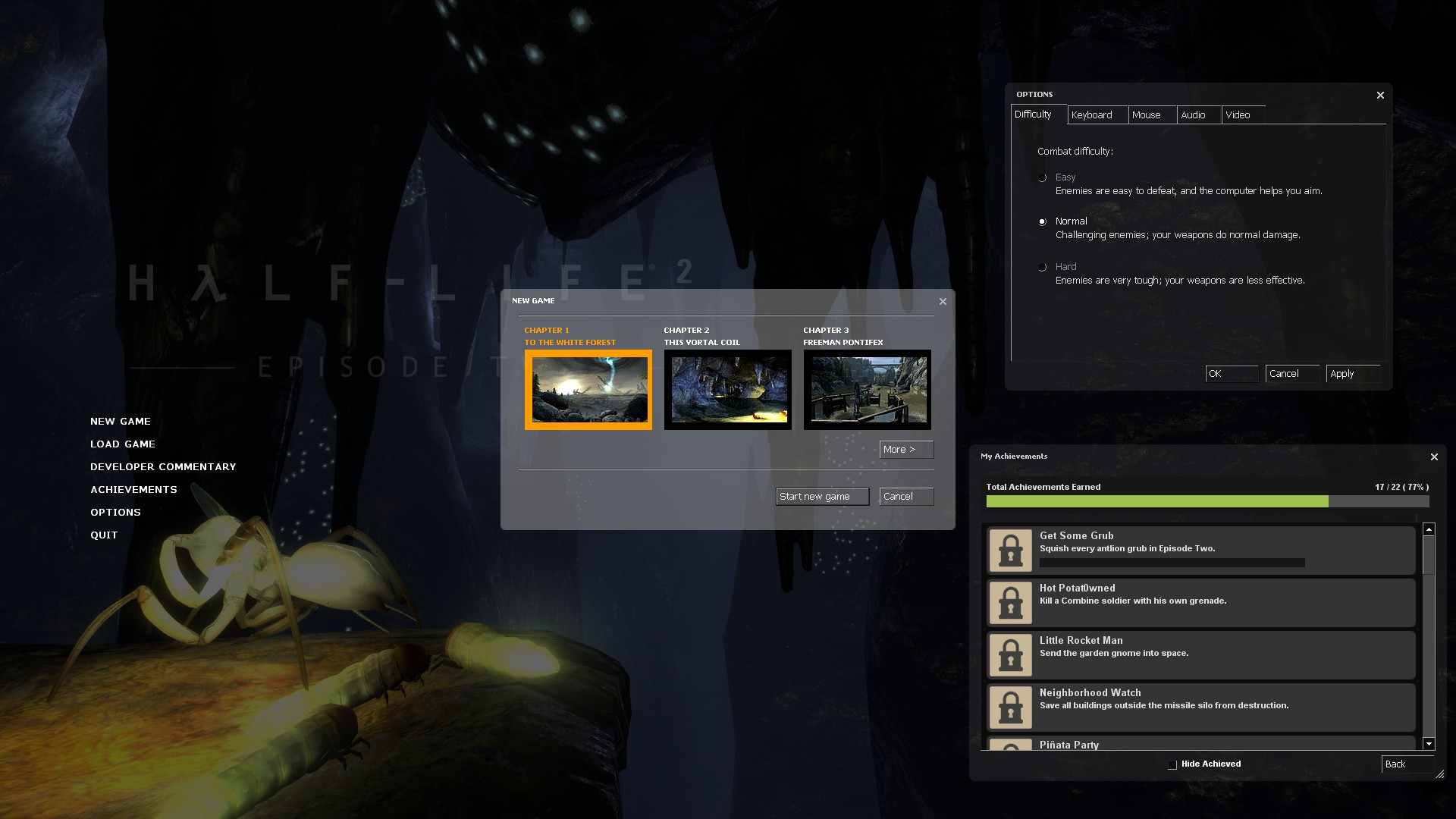
Task: Cancel the New Game dialog
Action: click(906, 497)
